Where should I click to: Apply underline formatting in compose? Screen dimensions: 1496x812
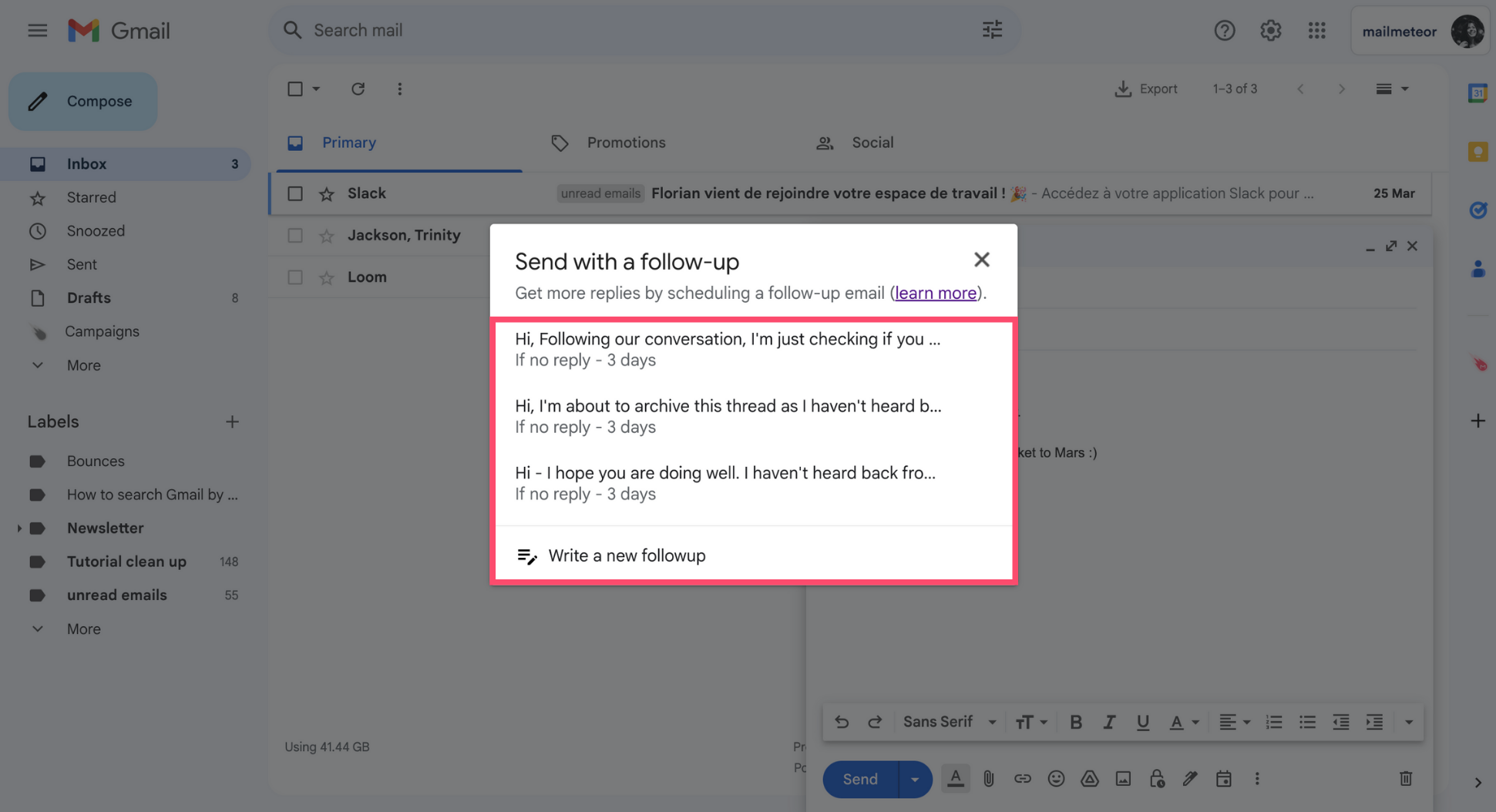click(x=1142, y=722)
